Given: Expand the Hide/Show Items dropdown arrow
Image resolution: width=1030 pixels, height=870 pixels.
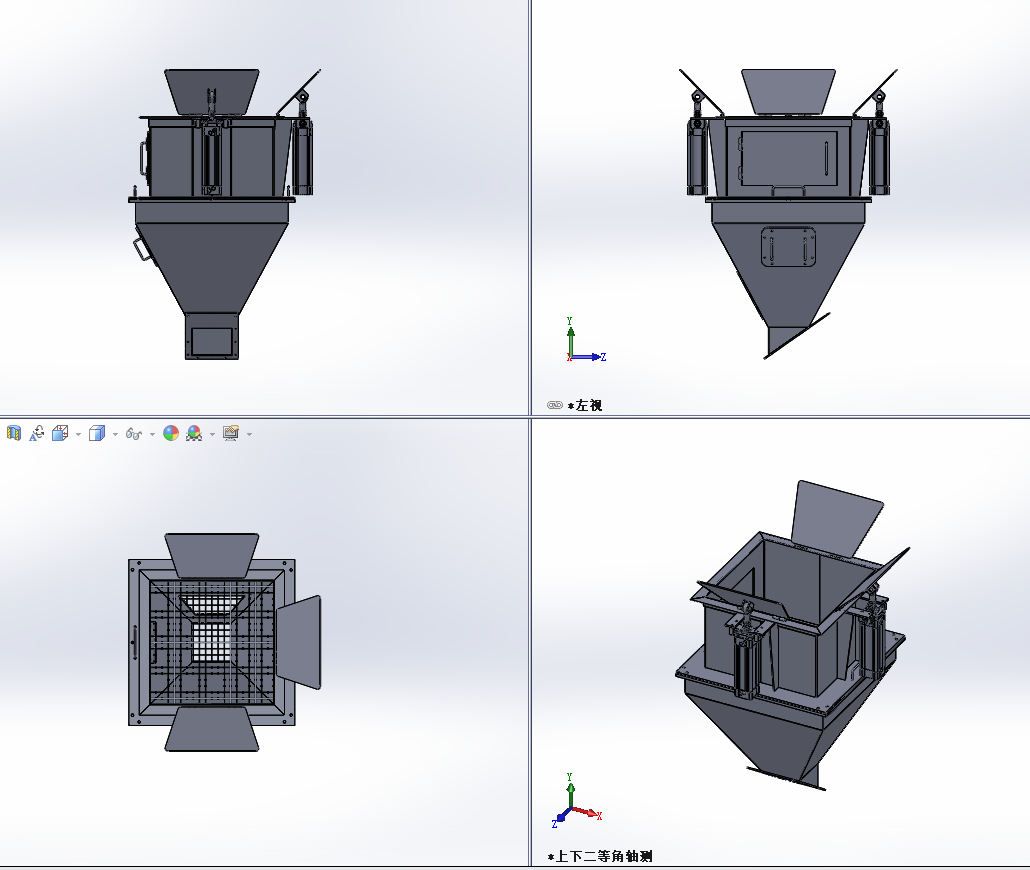Looking at the screenshot, I should [x=152, y=434].
